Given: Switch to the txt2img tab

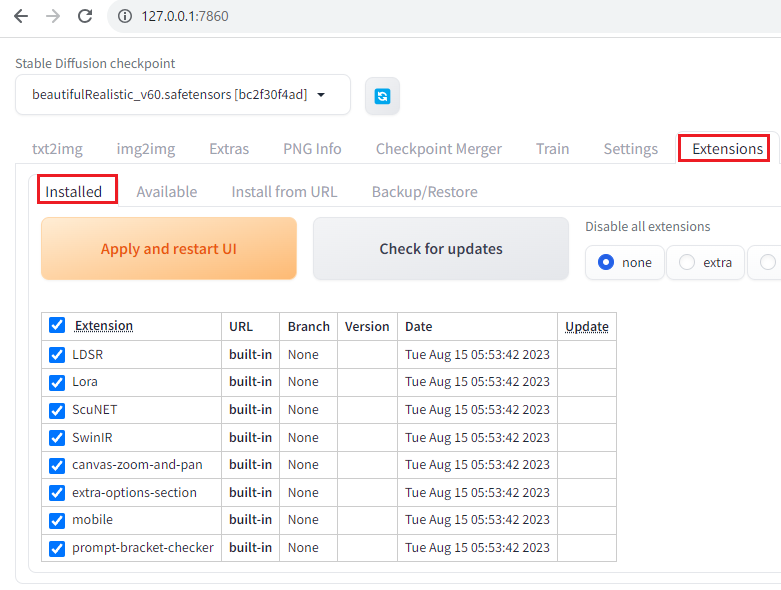Looking at the screenshot, I should (57, 149).
